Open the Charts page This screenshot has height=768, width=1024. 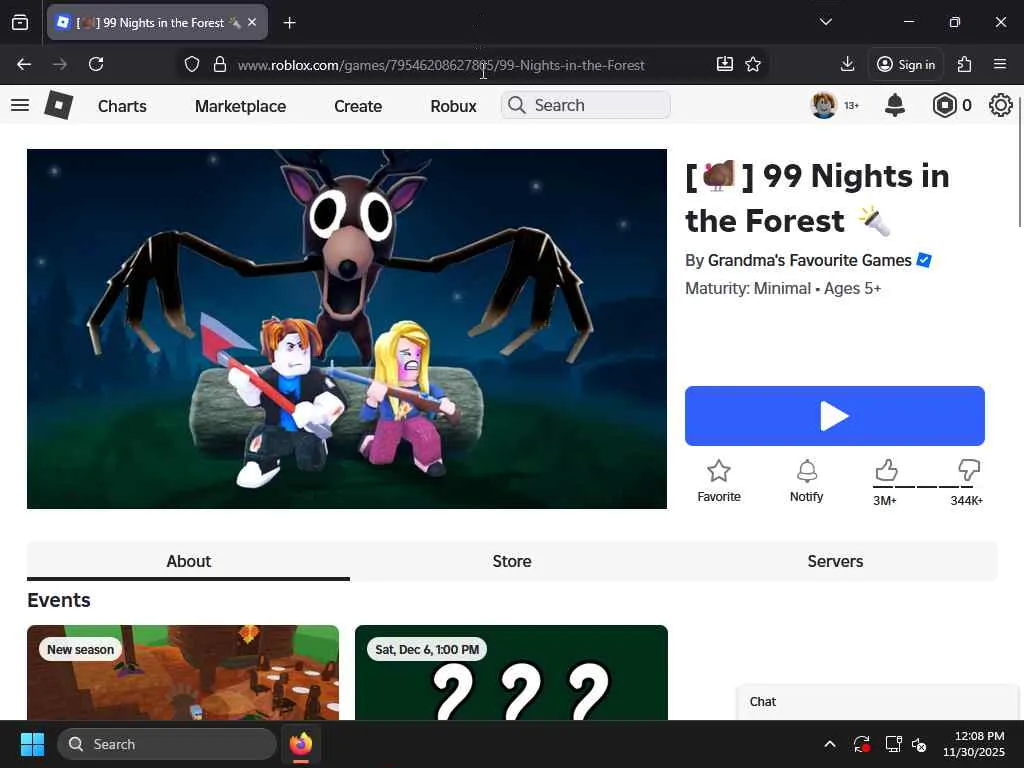tap(122, 106)
